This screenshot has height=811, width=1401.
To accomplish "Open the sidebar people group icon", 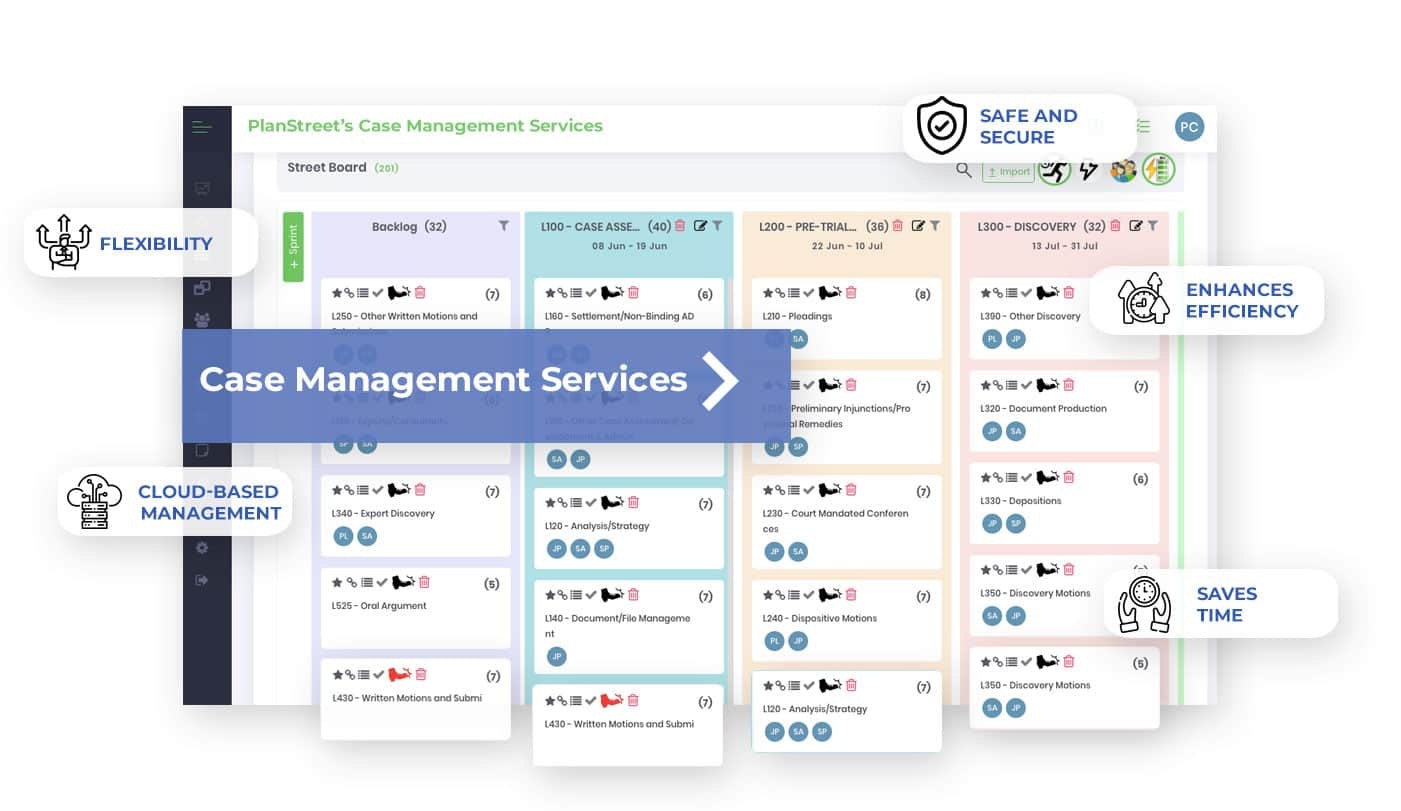I will [202, 320].
